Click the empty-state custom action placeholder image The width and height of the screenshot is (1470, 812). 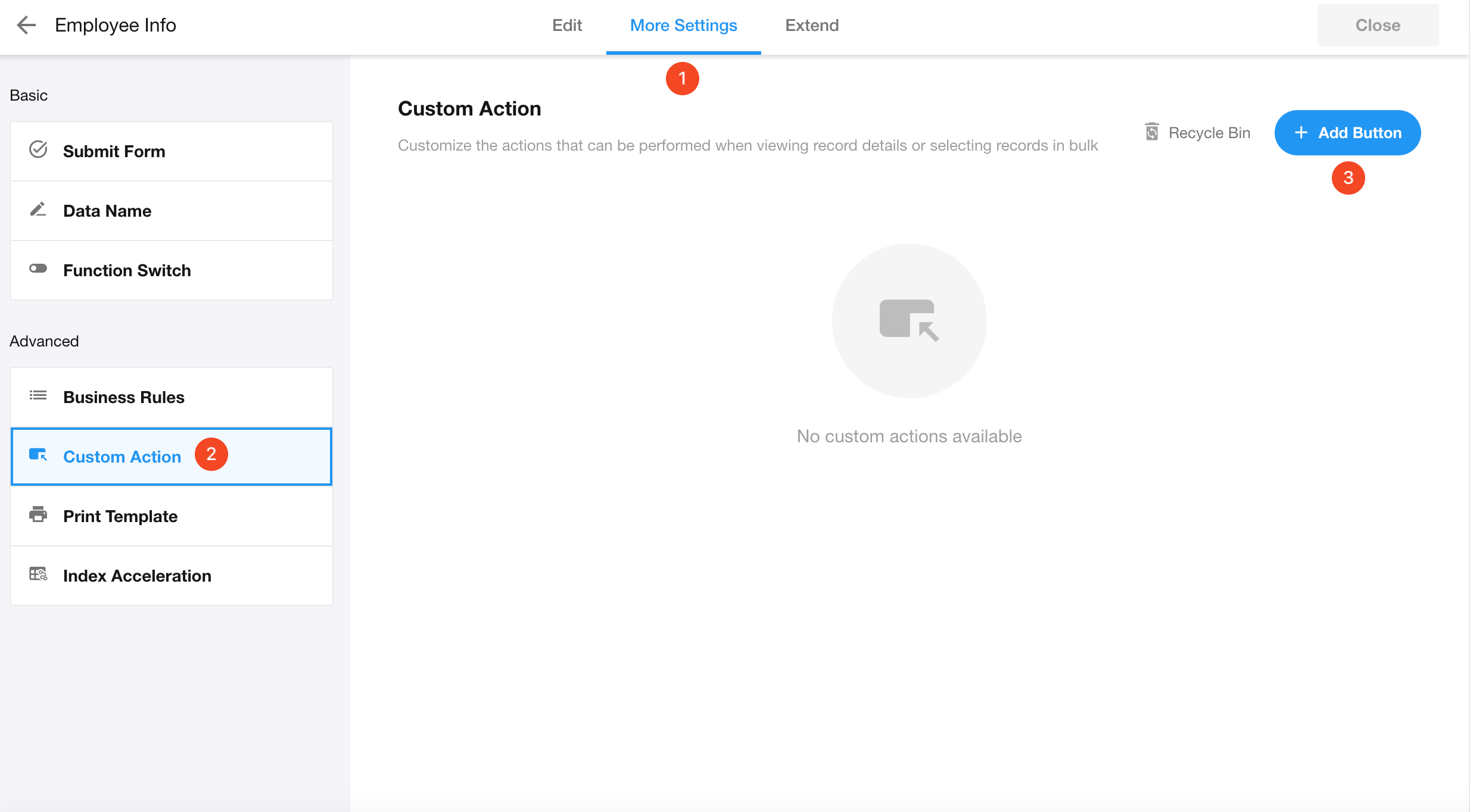pos(909,320)
